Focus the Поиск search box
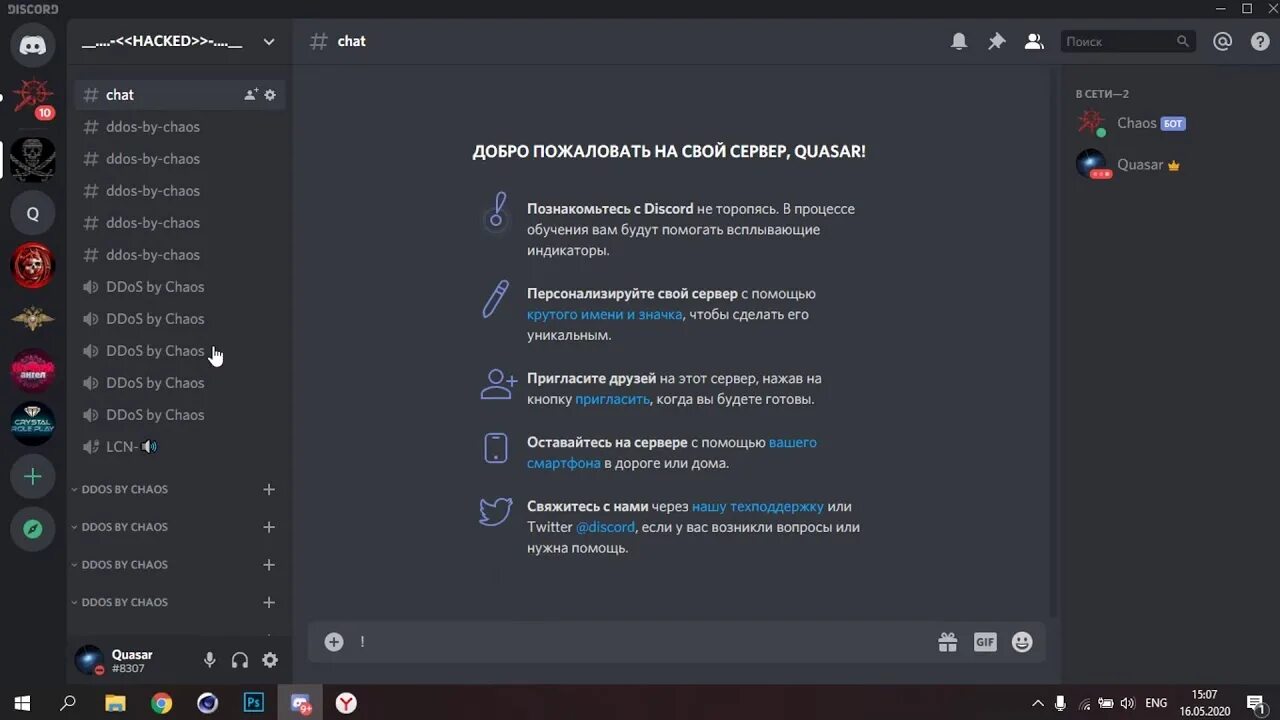Viewport: 1280px width, 720px height. (1128, 41)
